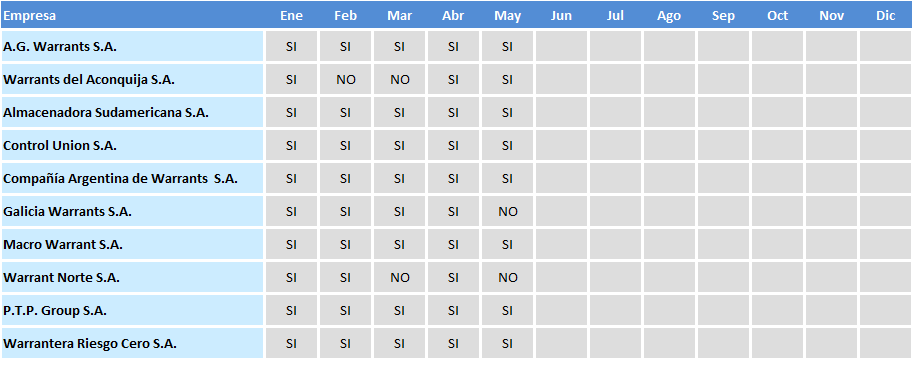The width and height of the screenshot is (913, 378).
Task: Select the NO cell for Aconquija in Mar
Action: pyautogui.click(x=399, y=80)
